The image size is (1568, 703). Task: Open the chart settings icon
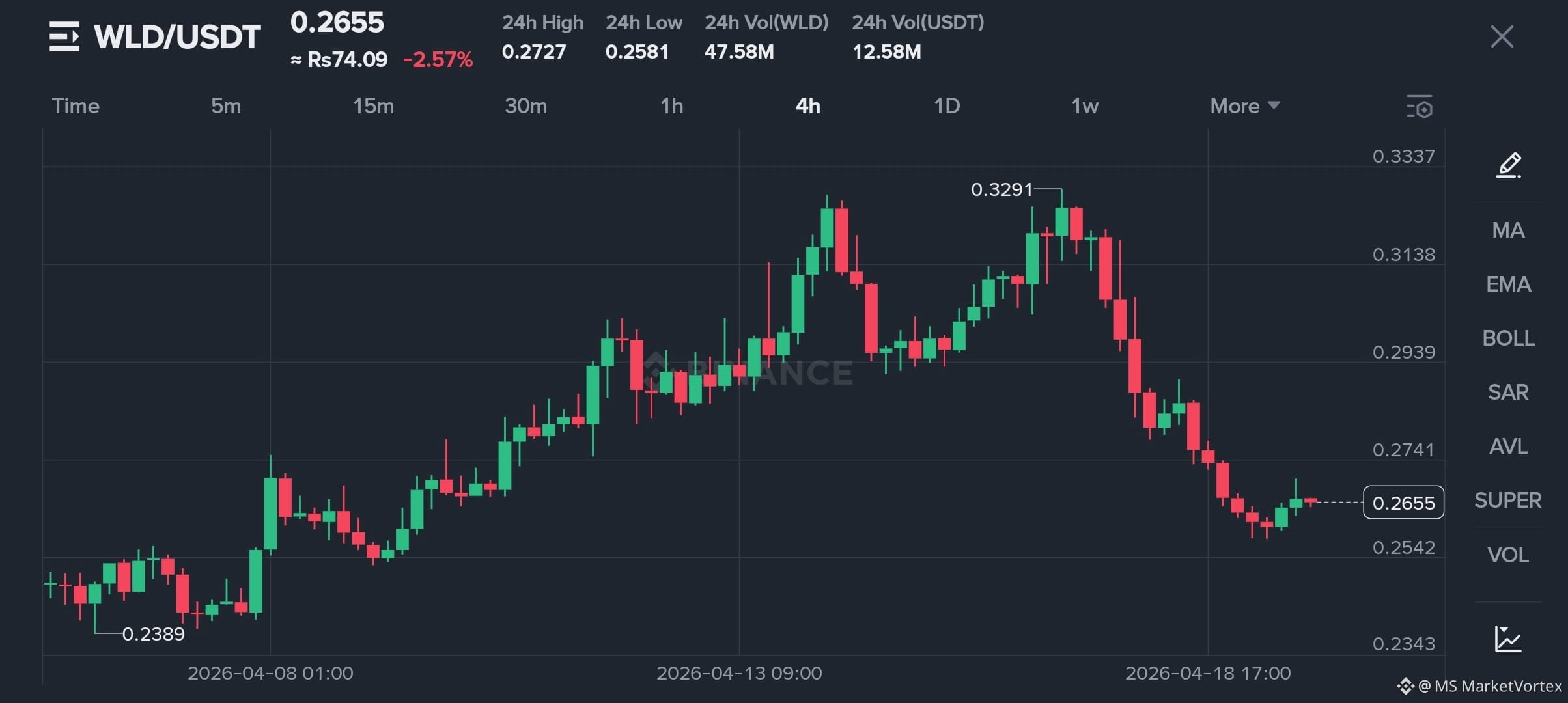[1420, 107]
